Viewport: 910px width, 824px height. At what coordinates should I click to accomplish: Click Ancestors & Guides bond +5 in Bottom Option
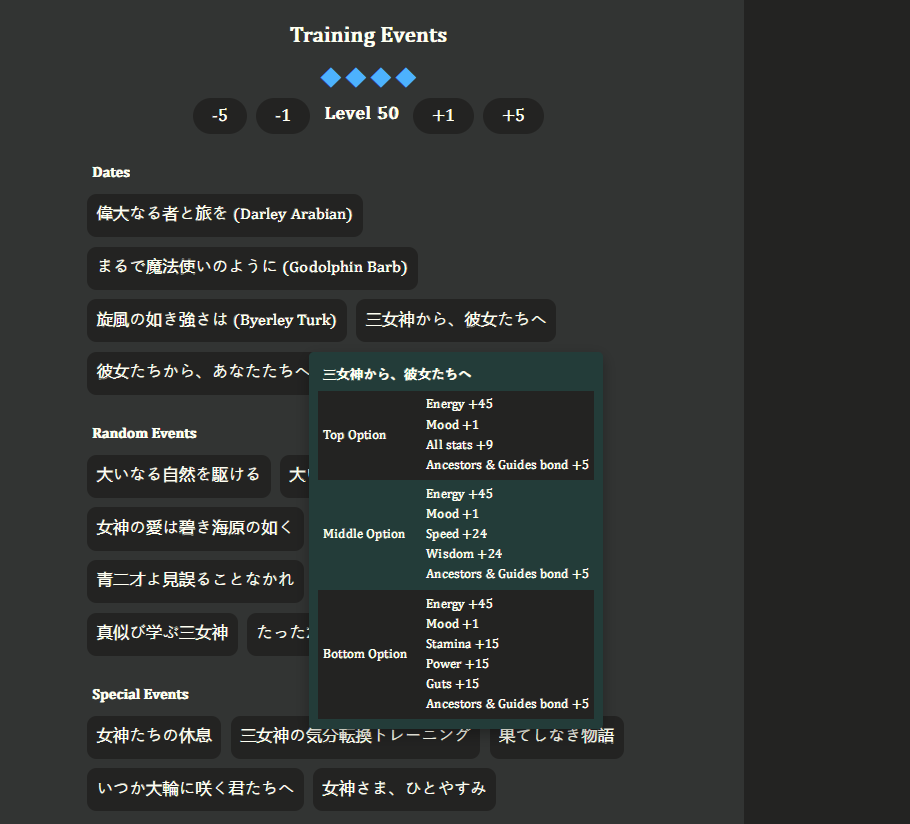click(507, 704)
